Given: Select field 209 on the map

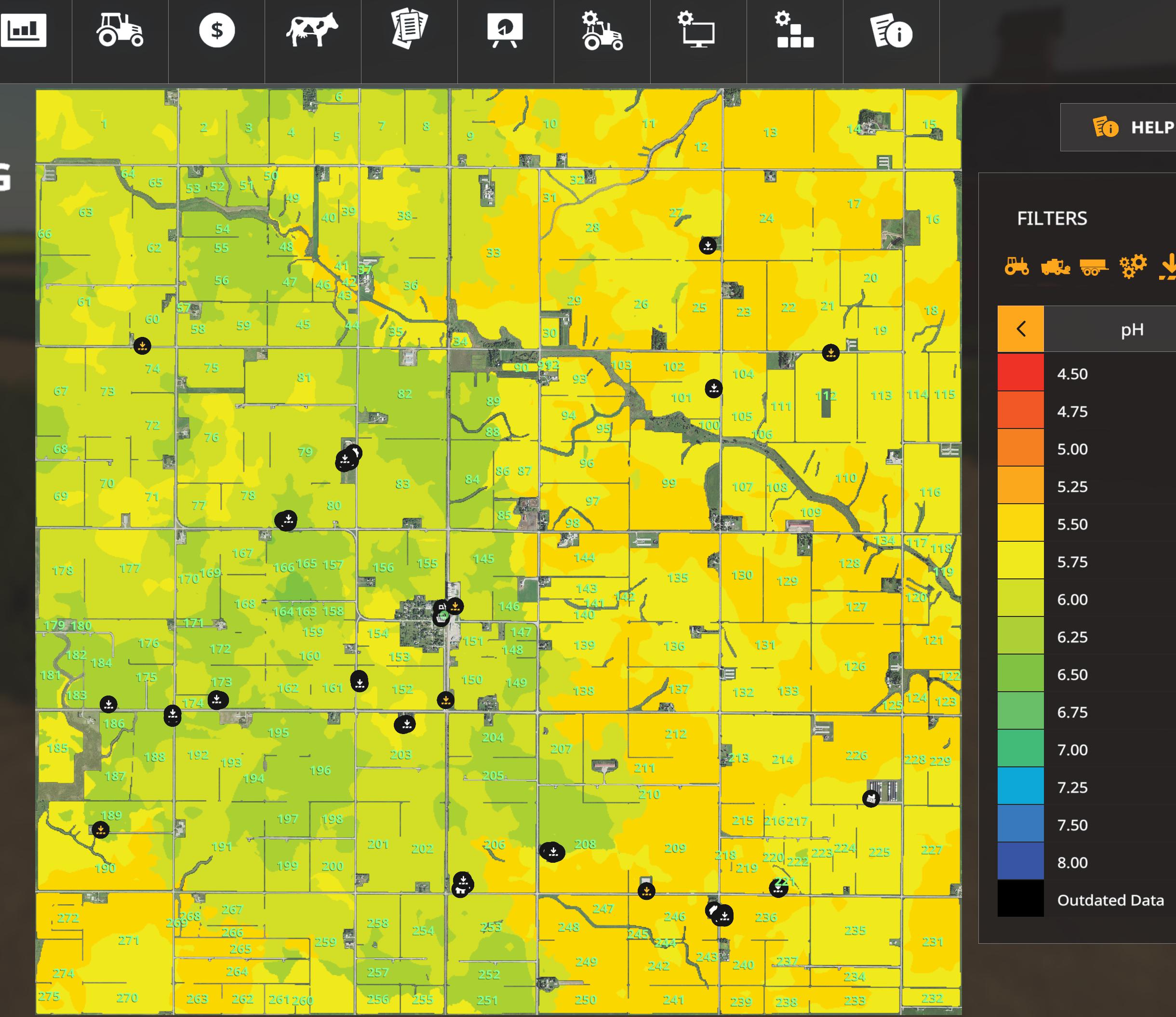Looking at the screenshot, I should tap(675, 848).
